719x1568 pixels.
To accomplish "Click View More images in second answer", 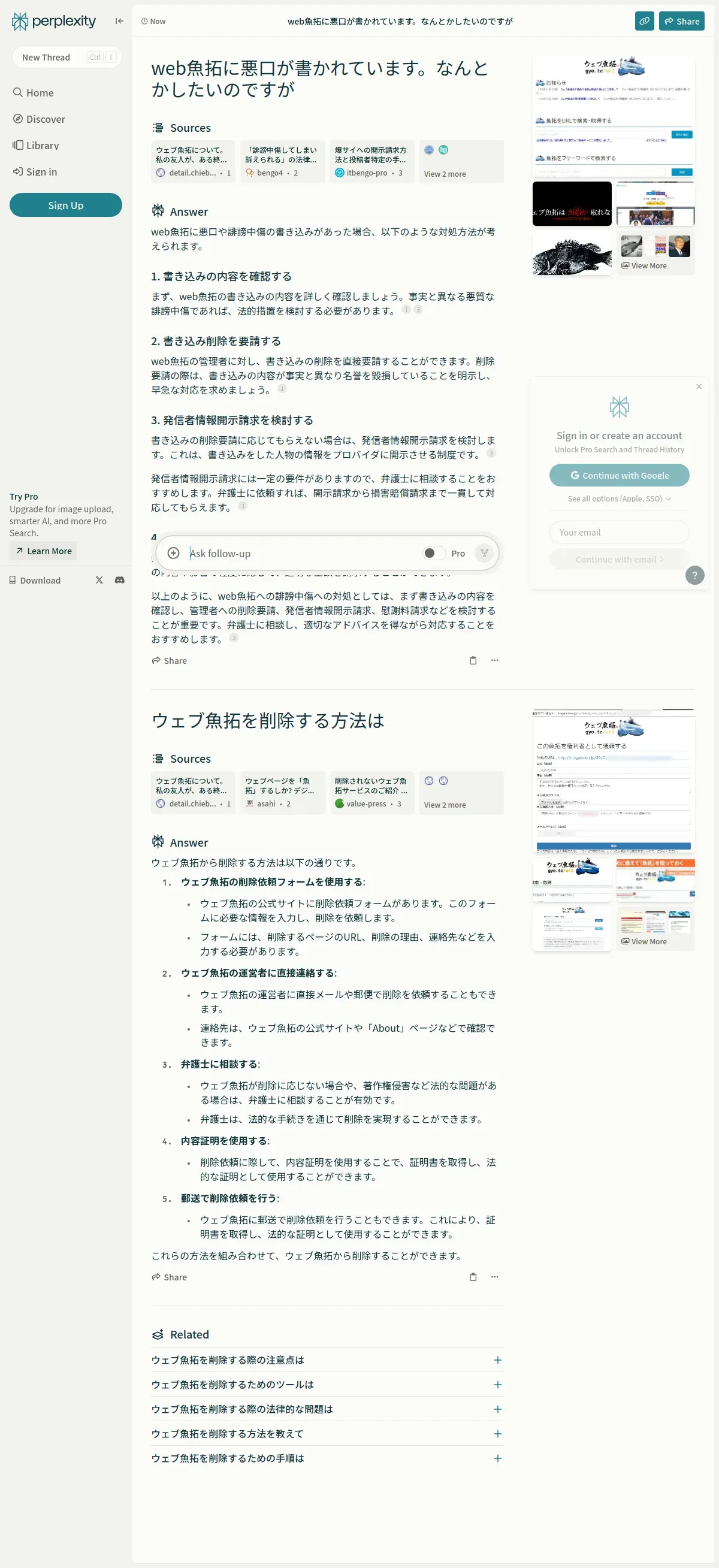I will pos(655,929).
